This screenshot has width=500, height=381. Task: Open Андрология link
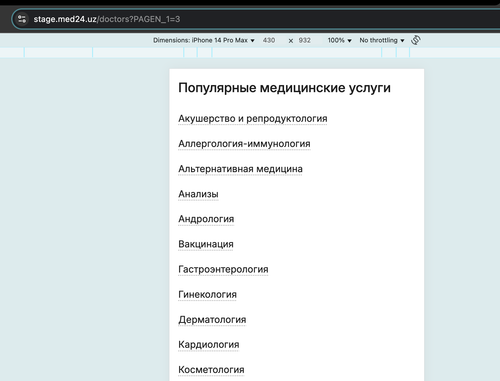(x=206, y=219)
